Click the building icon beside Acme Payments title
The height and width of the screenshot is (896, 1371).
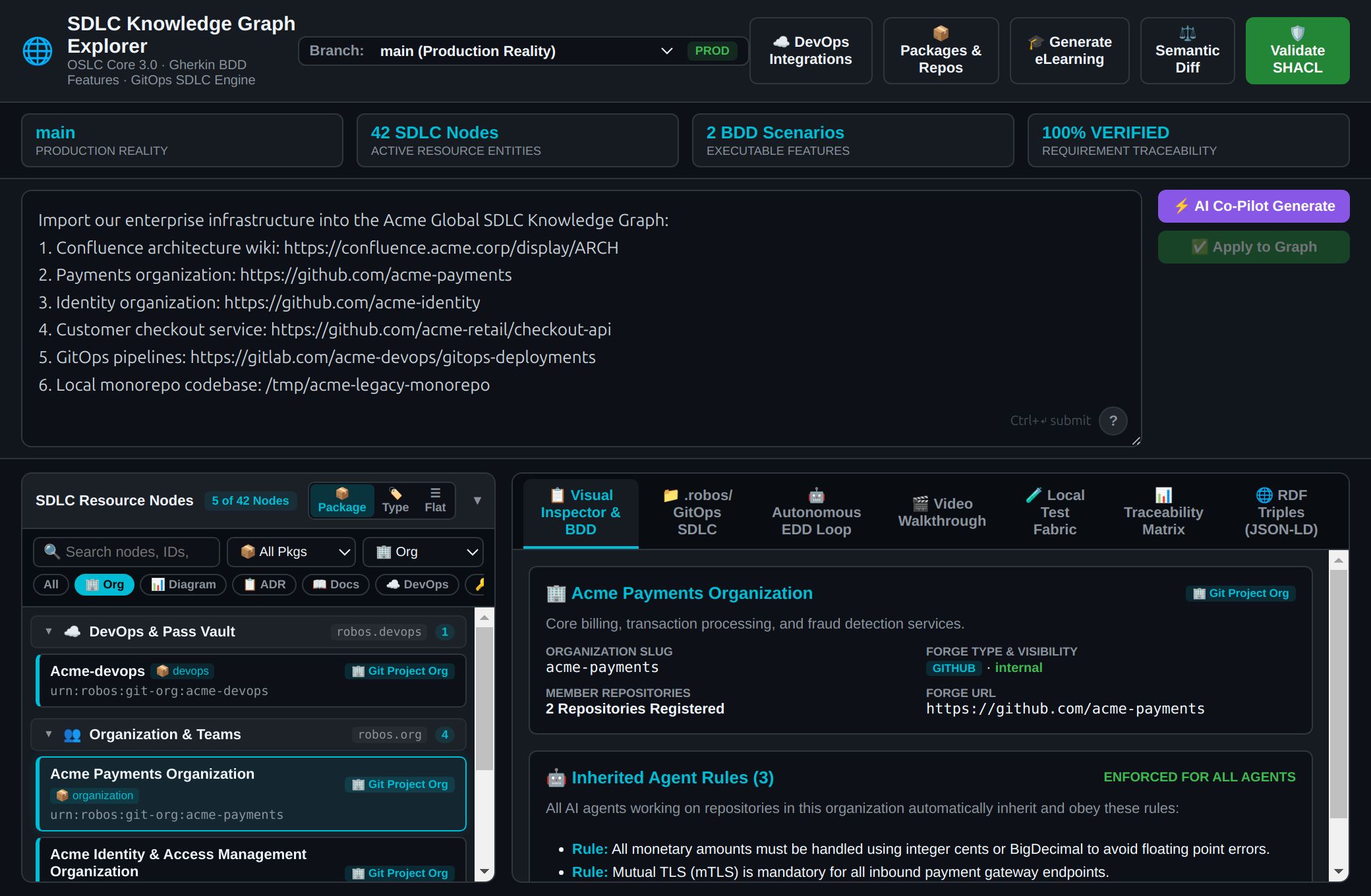pos(556,594)
